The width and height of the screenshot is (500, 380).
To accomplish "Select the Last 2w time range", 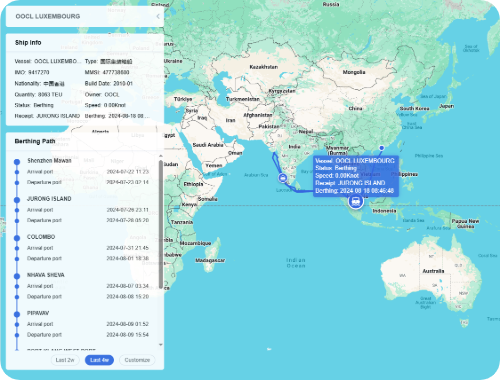I will click(65, 360).
